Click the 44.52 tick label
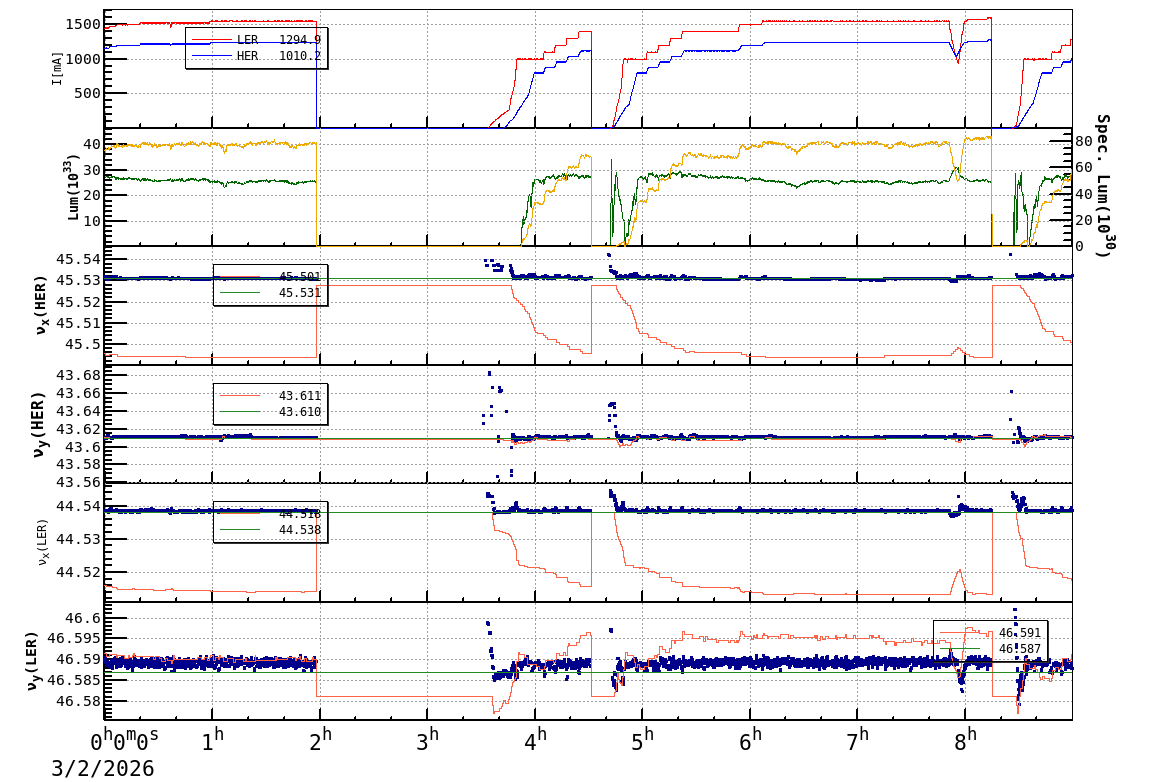 tap(79, 572)
